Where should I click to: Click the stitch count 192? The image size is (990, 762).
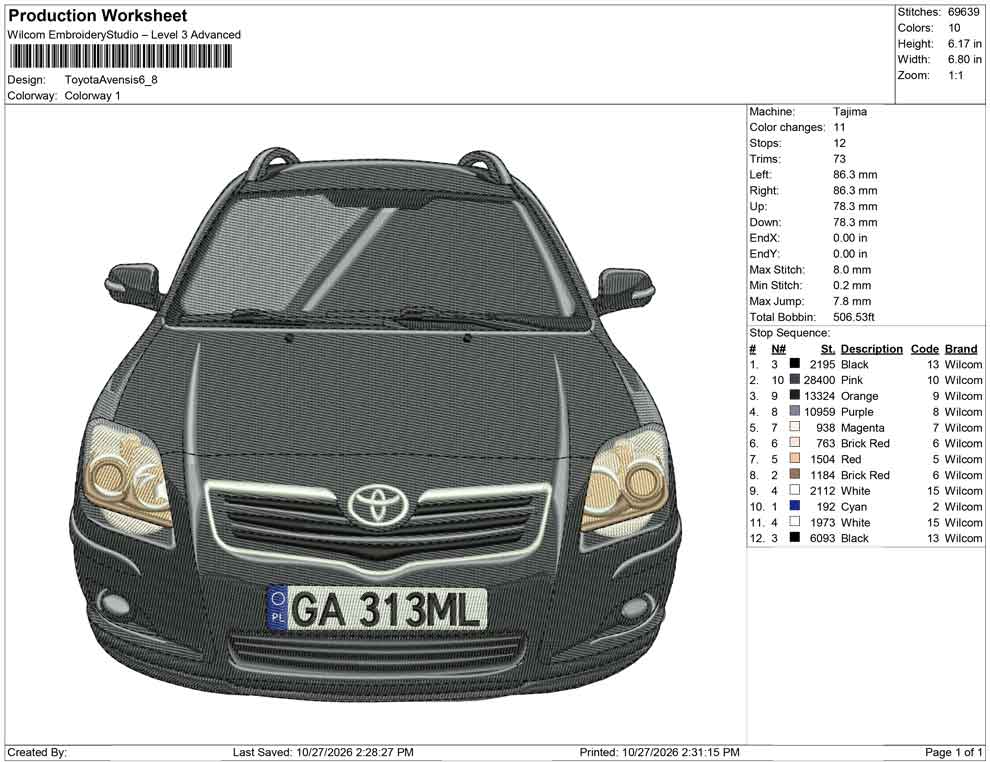point(825,506)
